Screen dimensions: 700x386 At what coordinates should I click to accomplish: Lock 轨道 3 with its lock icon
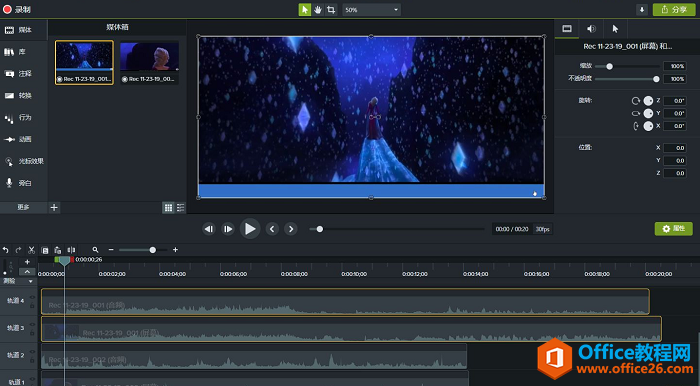(x=32, y=333)
